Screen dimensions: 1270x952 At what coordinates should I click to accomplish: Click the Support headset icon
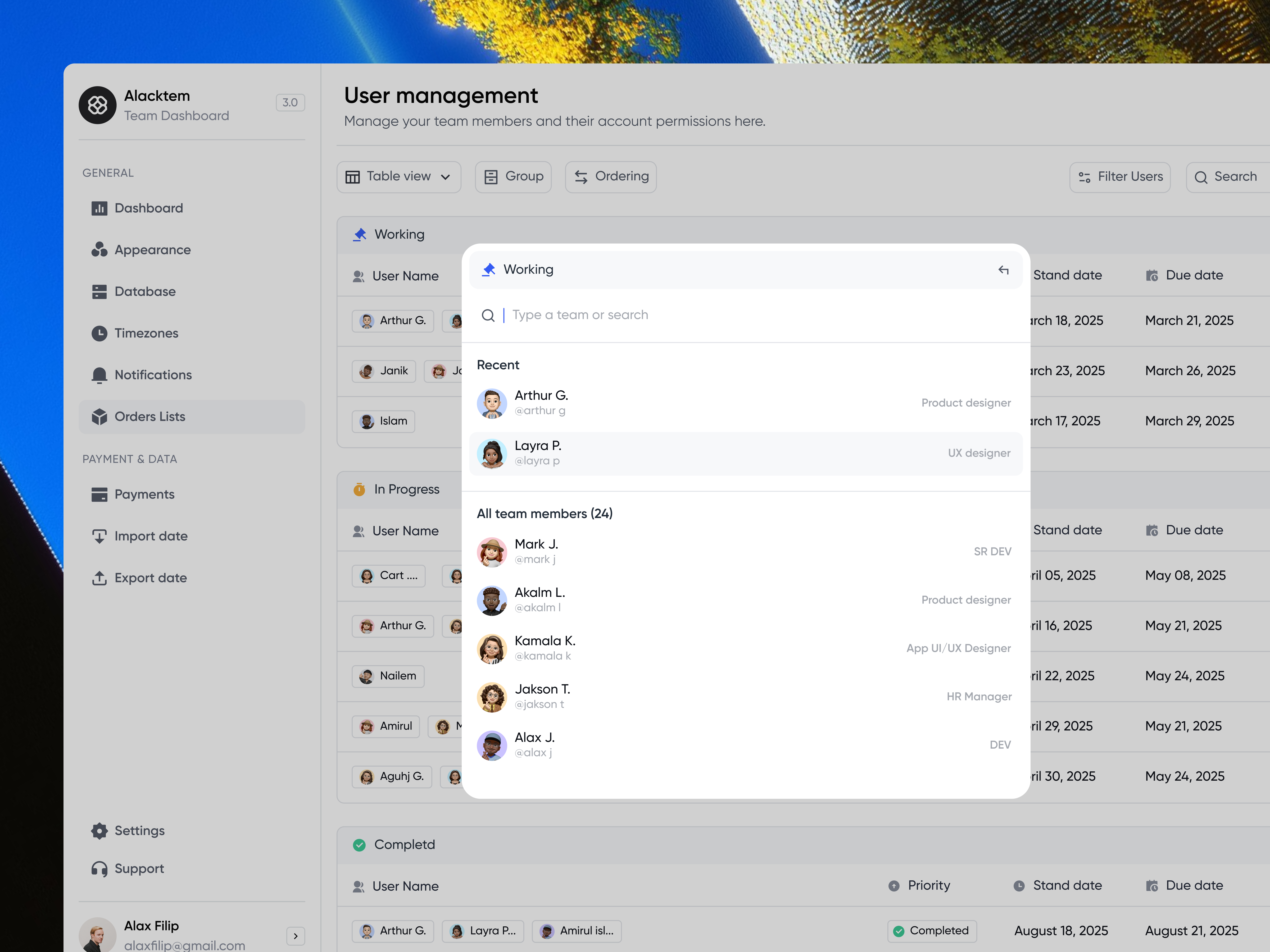coord(99,869)
